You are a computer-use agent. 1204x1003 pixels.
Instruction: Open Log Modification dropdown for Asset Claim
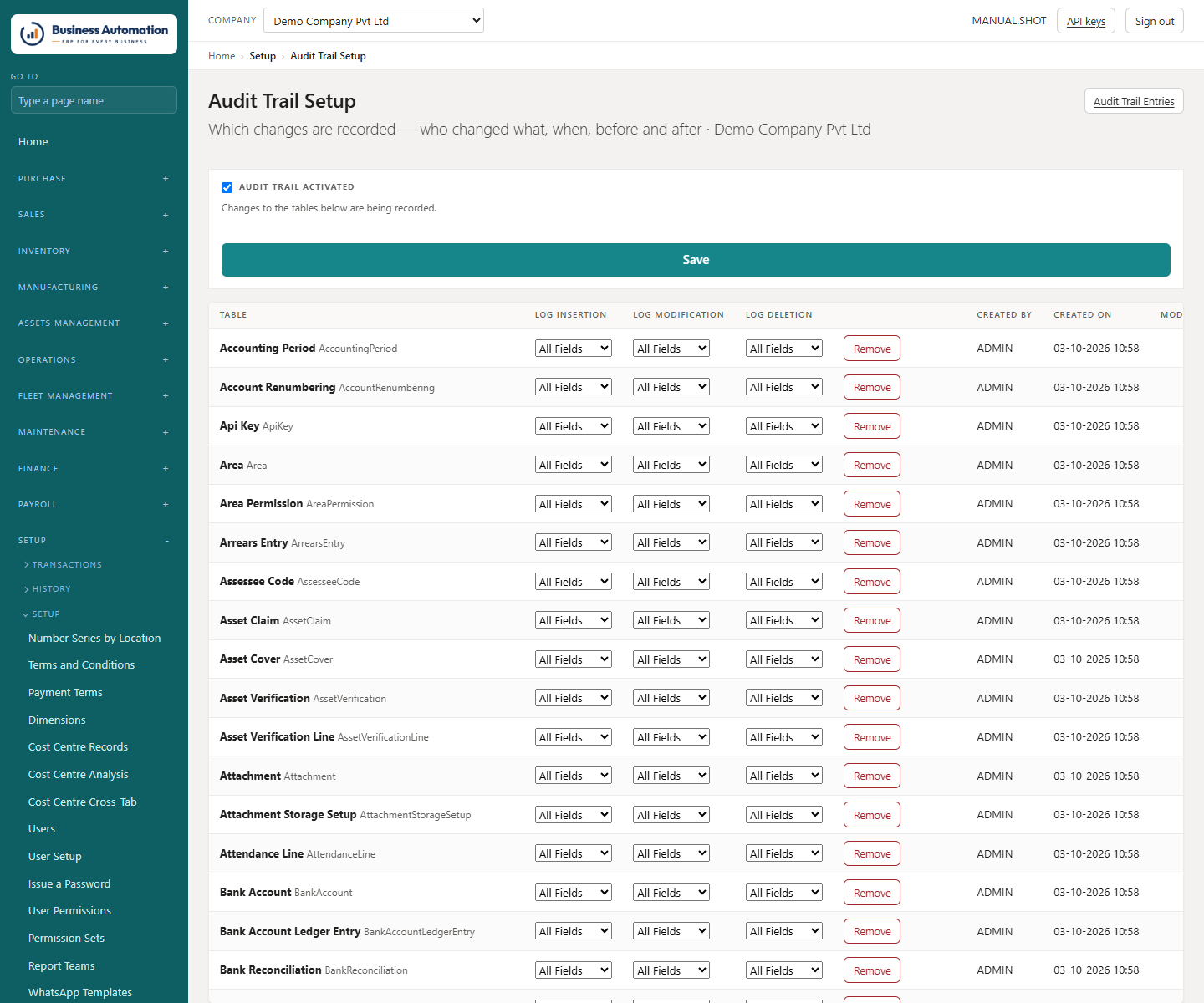[x=671, y=620]
